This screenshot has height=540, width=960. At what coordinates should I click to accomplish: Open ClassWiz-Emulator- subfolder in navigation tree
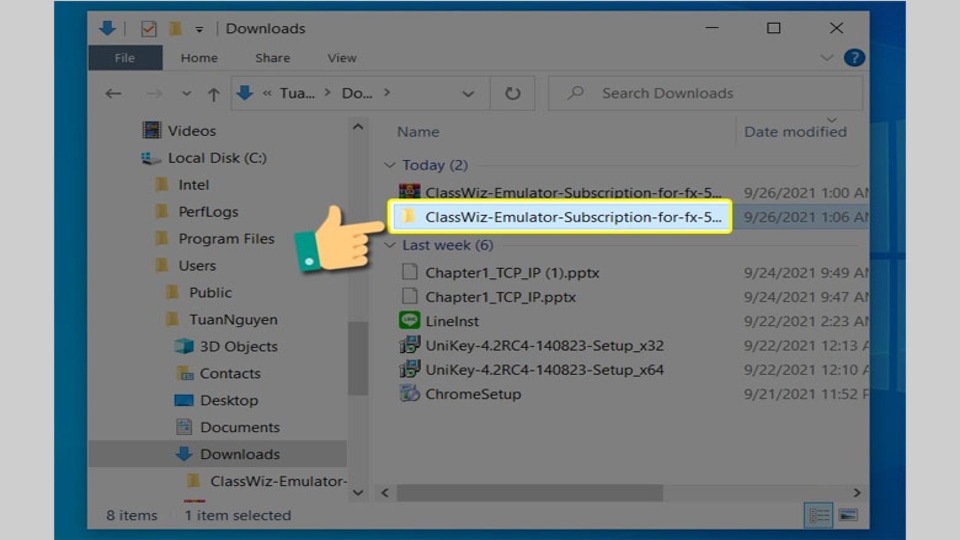279,481
